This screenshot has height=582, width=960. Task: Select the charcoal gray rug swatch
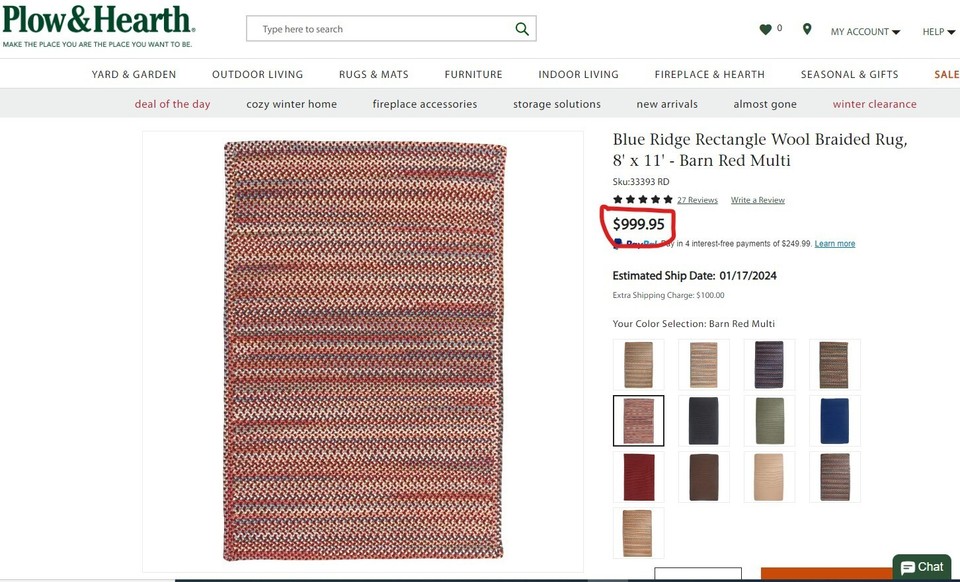[703, 420]
